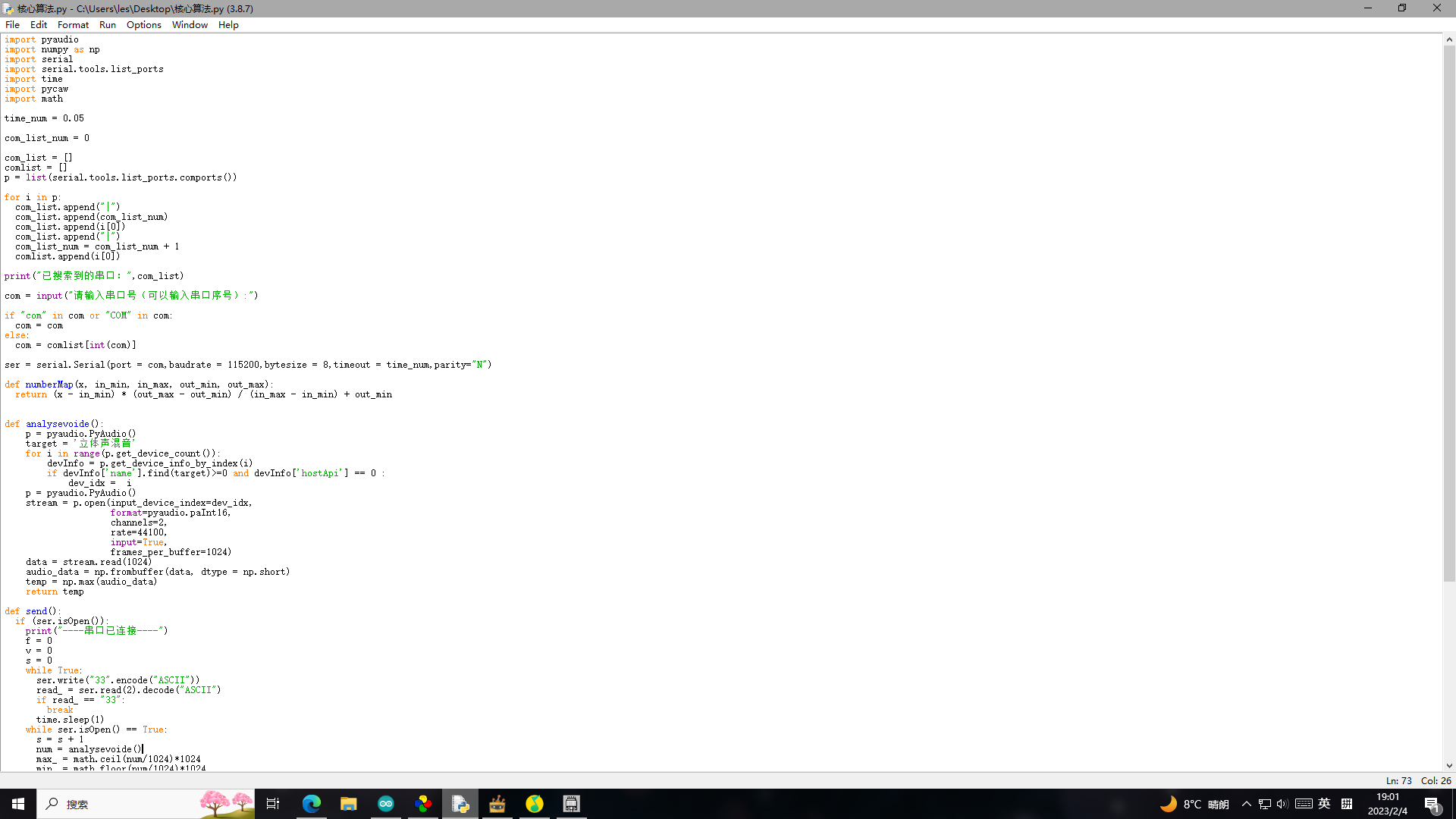This screenshot has width=1456, height=819.
Task: Click the 'Ln: 73' status bar entry
Action: tap(1398, 780)
